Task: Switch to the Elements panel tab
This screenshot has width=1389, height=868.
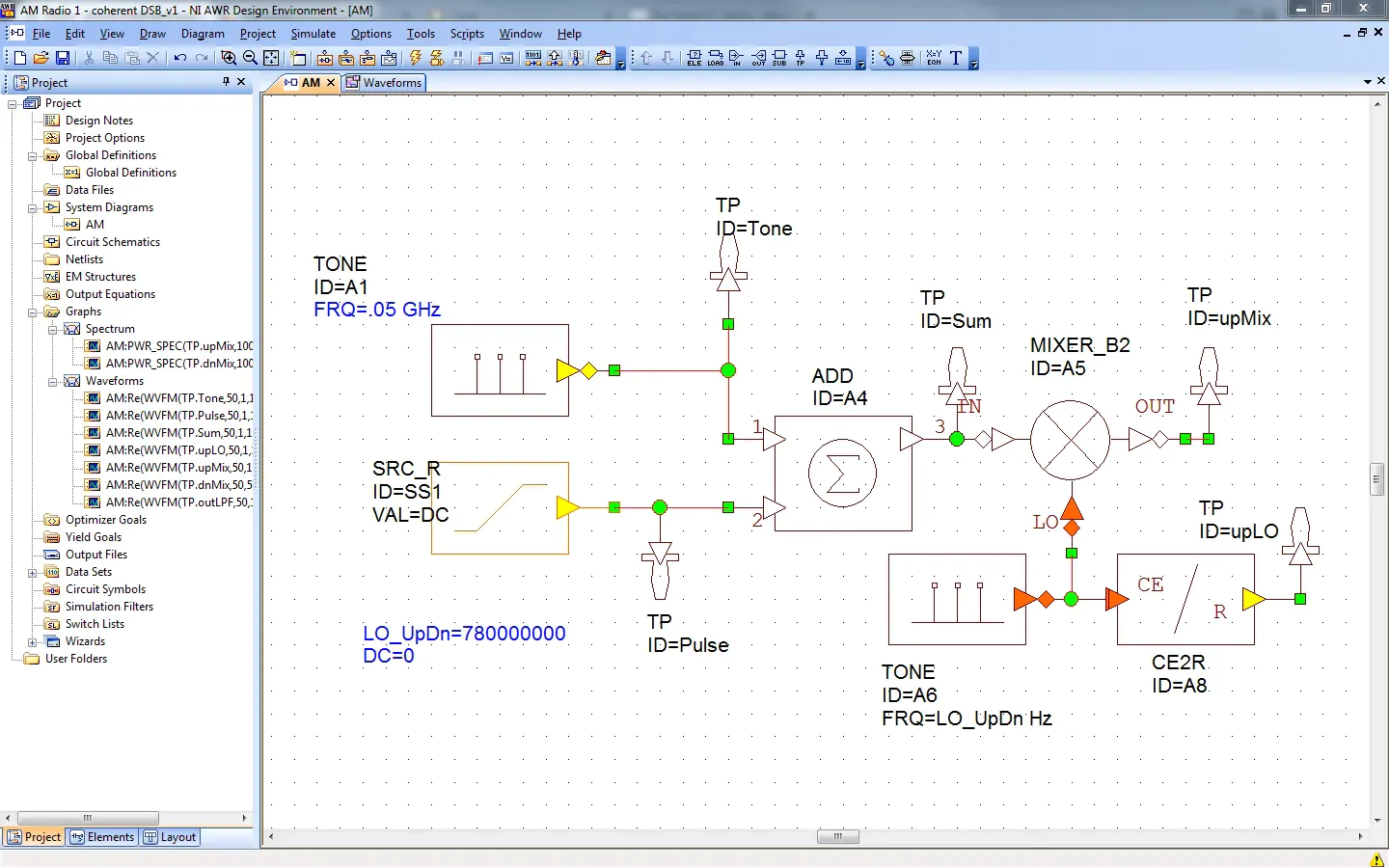Action: tap(102, 837)
